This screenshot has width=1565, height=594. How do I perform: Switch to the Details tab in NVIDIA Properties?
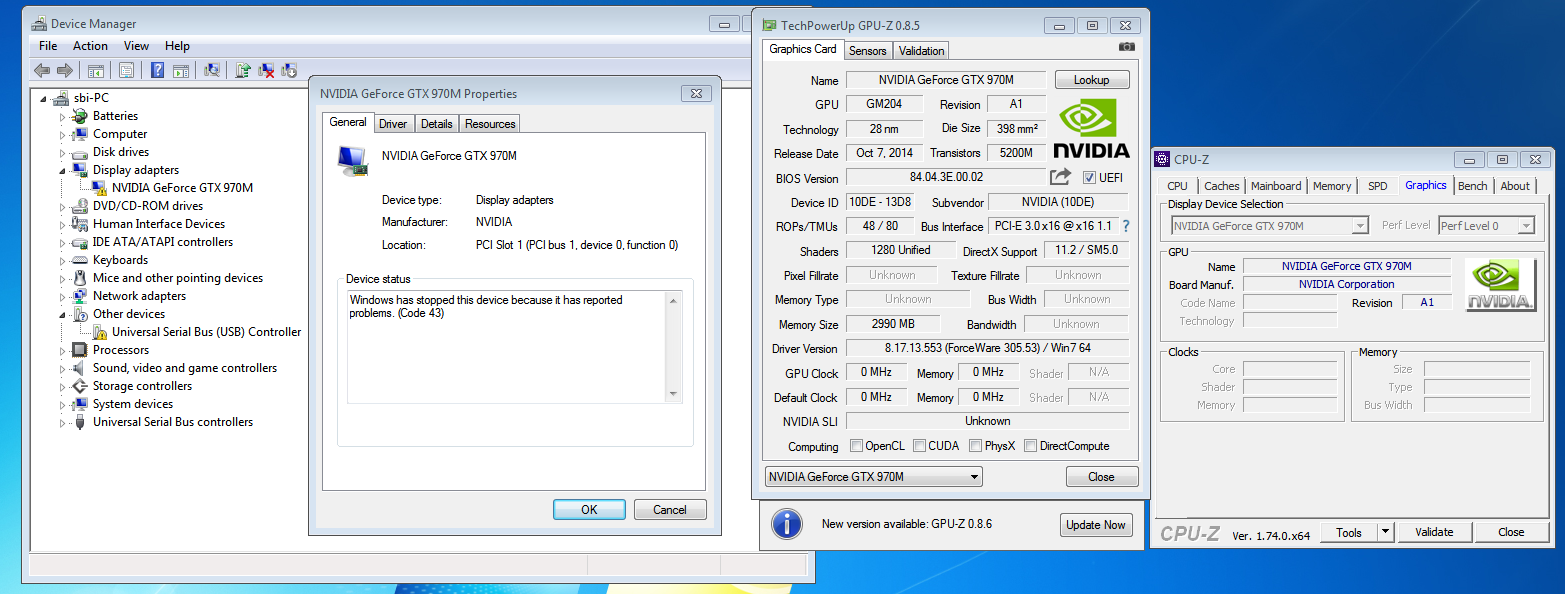point(436,124)
